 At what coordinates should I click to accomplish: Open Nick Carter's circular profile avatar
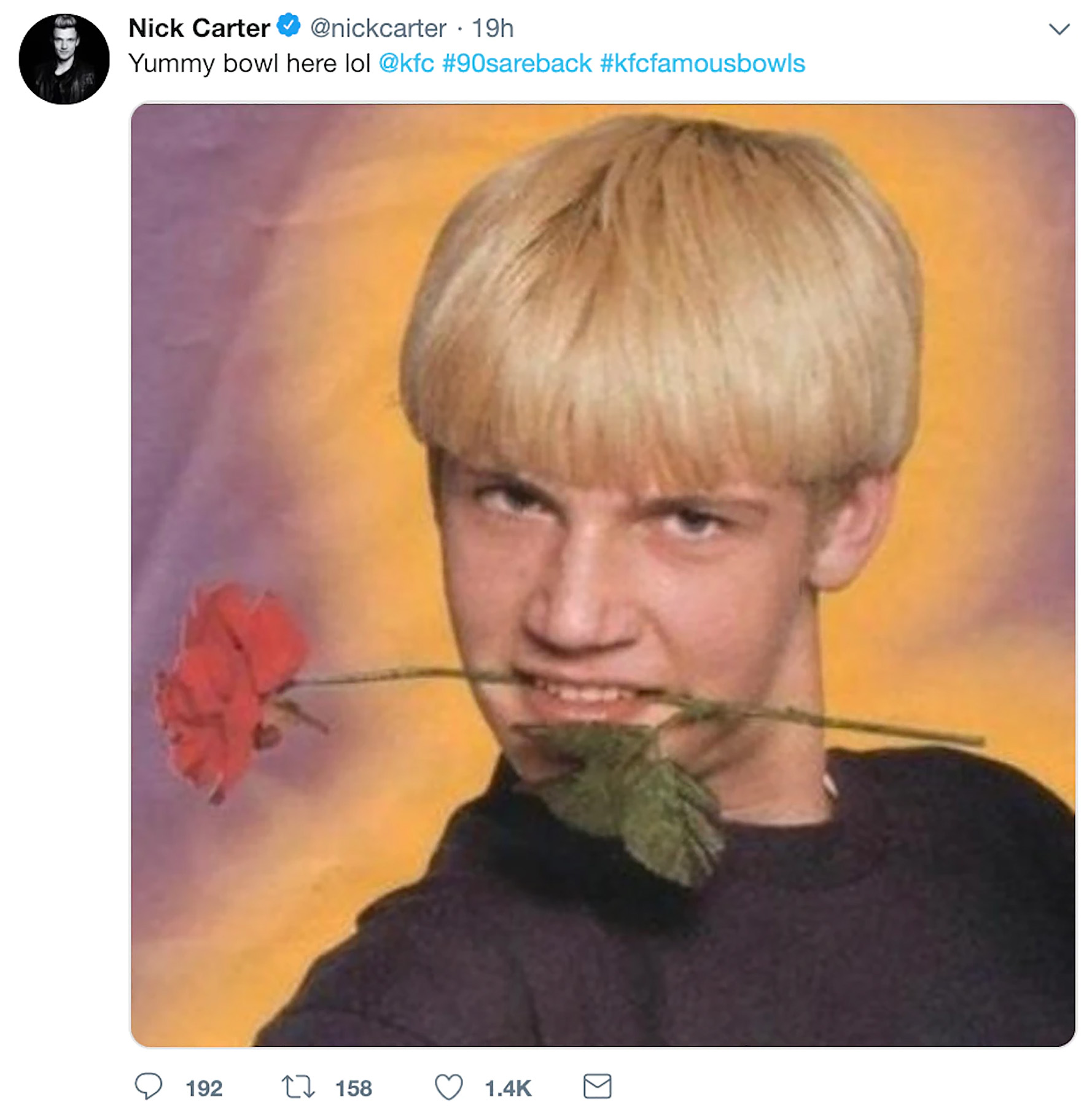click(x=64, y=59)
